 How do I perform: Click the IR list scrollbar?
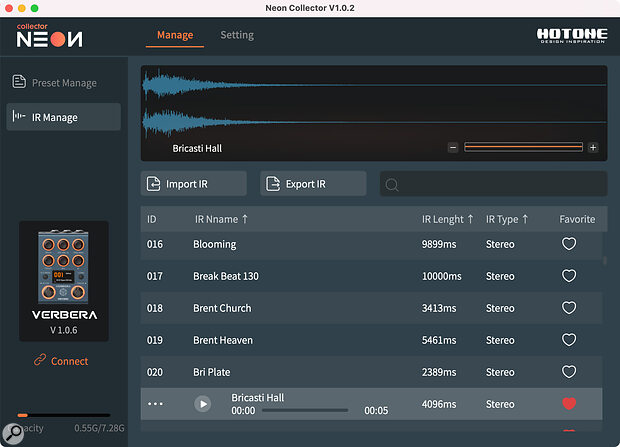pyautogui.click(x=605, y=260)
